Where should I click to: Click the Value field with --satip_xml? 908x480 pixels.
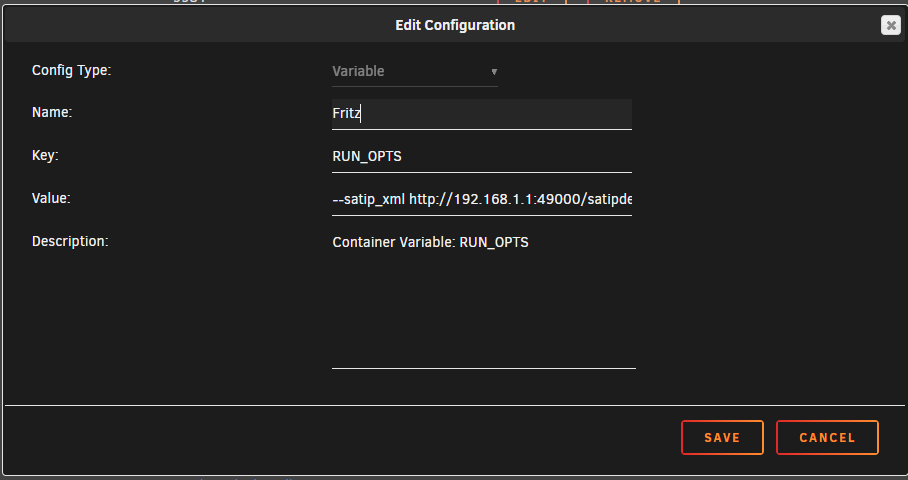click(x=482, y=200)
